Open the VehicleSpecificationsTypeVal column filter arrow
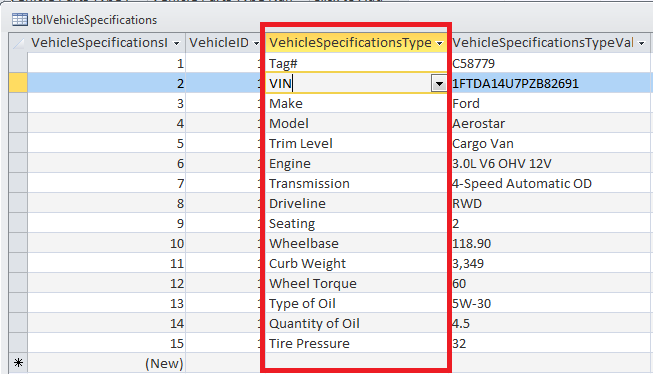The width and height of the screenshot is (653, 374). click(641, 43)
